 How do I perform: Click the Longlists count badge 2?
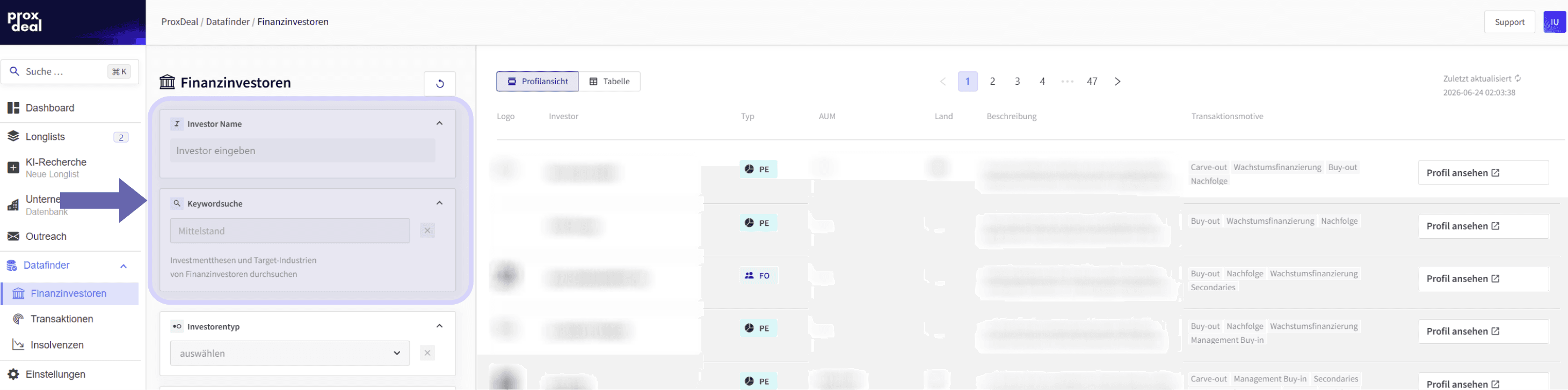121,137
